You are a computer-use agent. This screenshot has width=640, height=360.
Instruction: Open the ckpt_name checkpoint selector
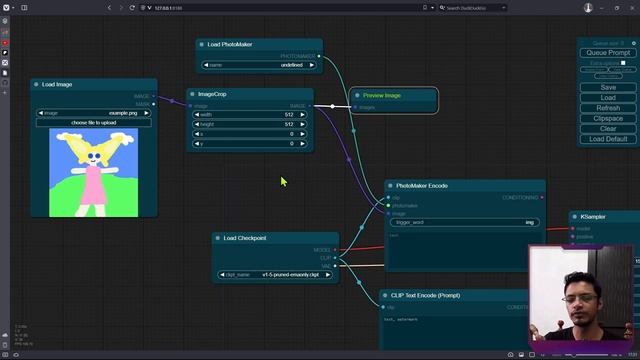point(275,275)
